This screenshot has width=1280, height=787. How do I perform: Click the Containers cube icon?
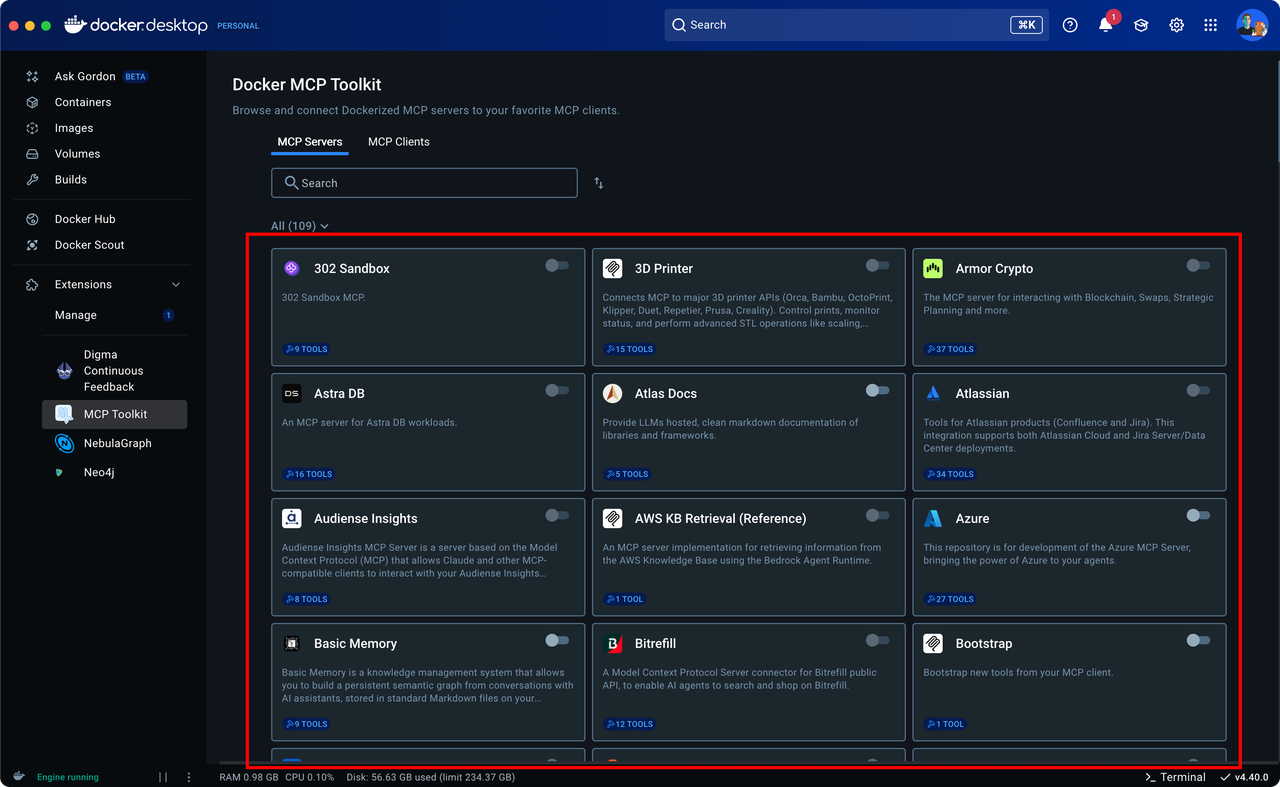pos(32,102)
